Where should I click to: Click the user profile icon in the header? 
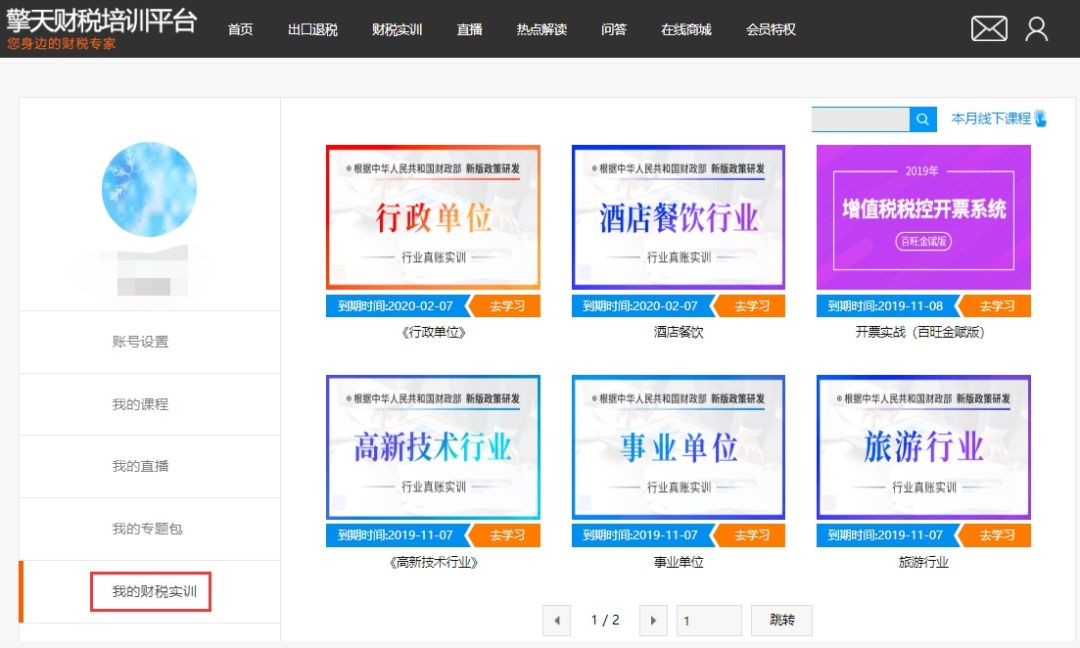coord(1037,29)
